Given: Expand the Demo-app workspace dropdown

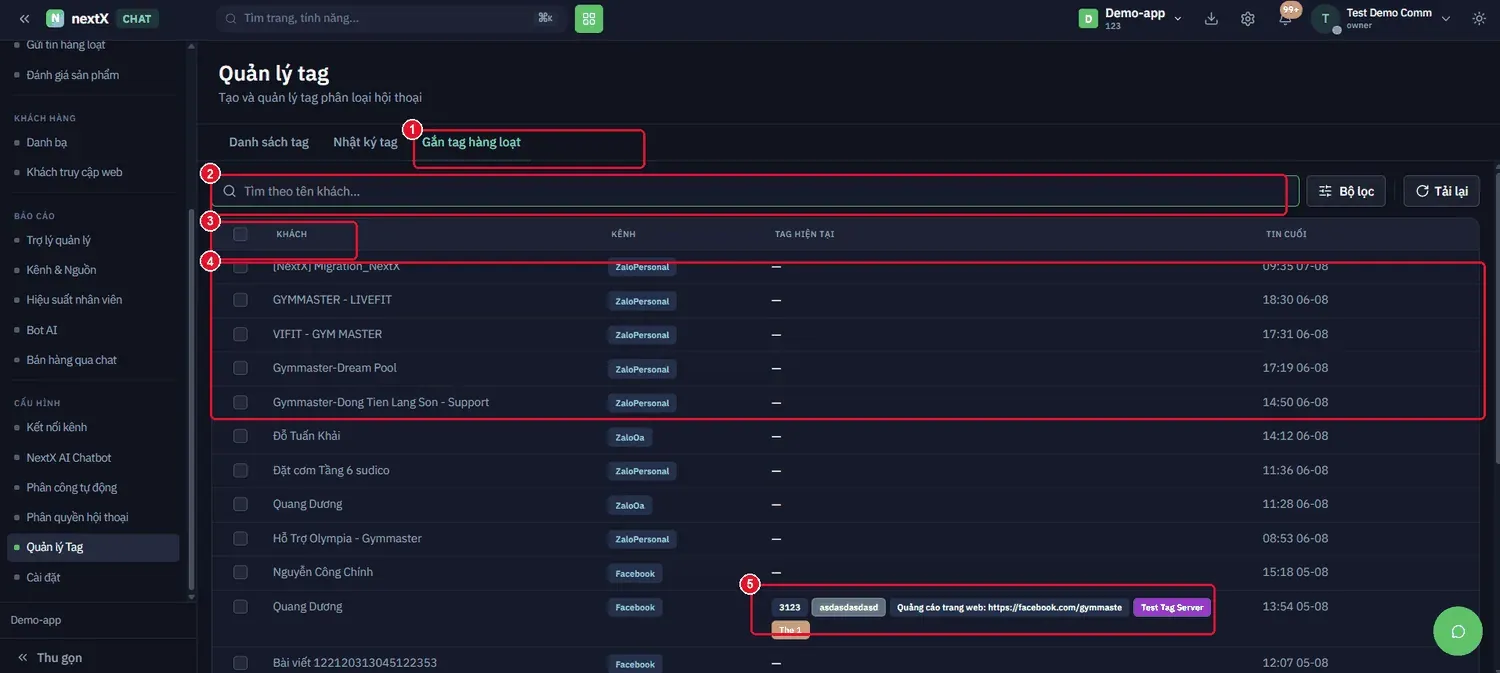Looking at the screenshot, I should click(1131, 19).
